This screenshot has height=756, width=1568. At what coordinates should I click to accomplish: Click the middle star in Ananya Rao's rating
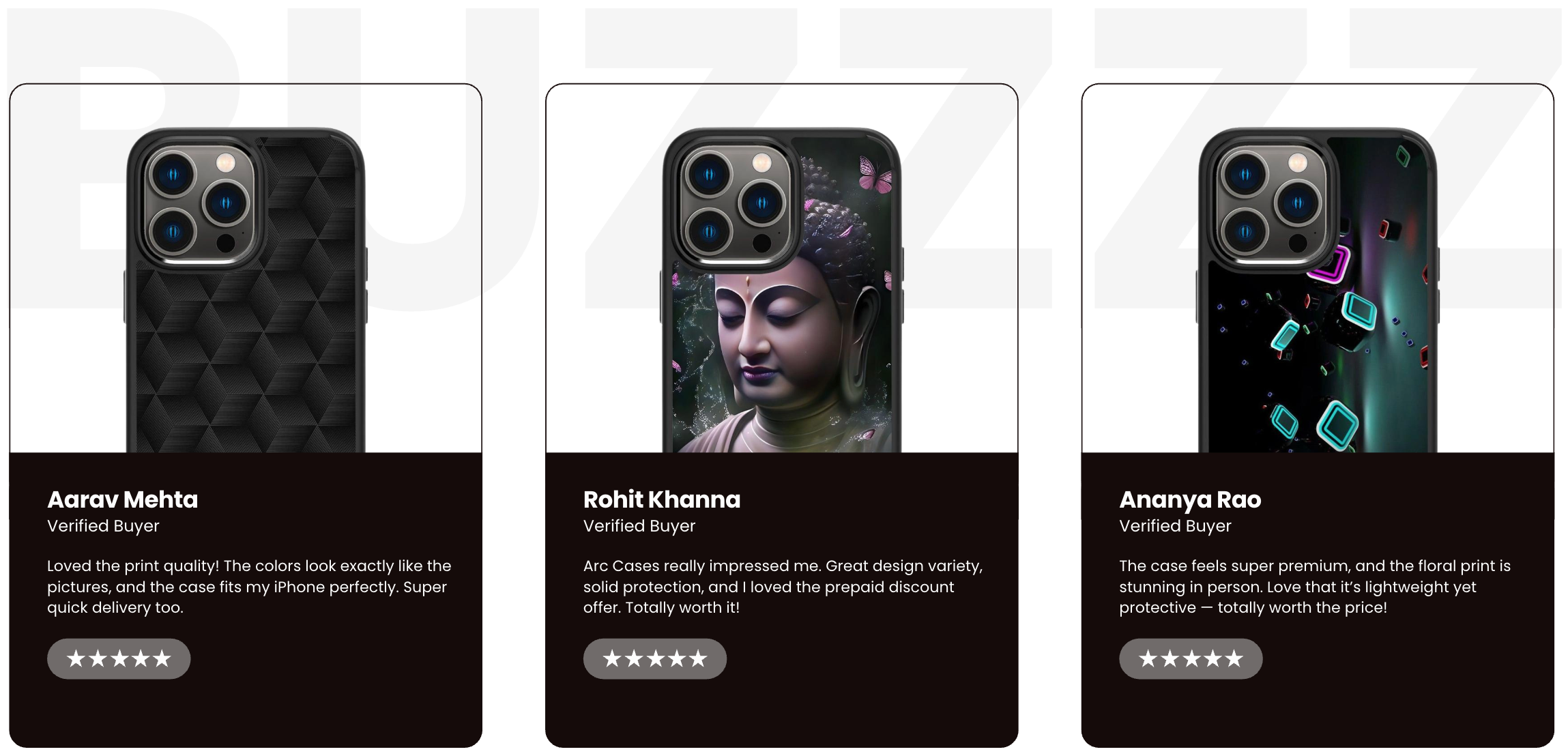coord(1191,658)
